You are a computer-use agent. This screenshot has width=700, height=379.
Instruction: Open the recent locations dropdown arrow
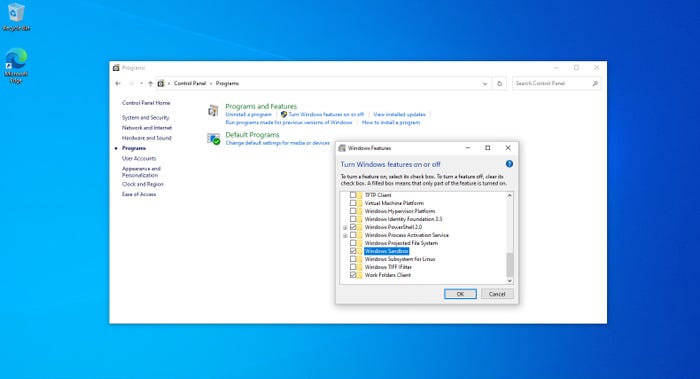pos(141,83)
